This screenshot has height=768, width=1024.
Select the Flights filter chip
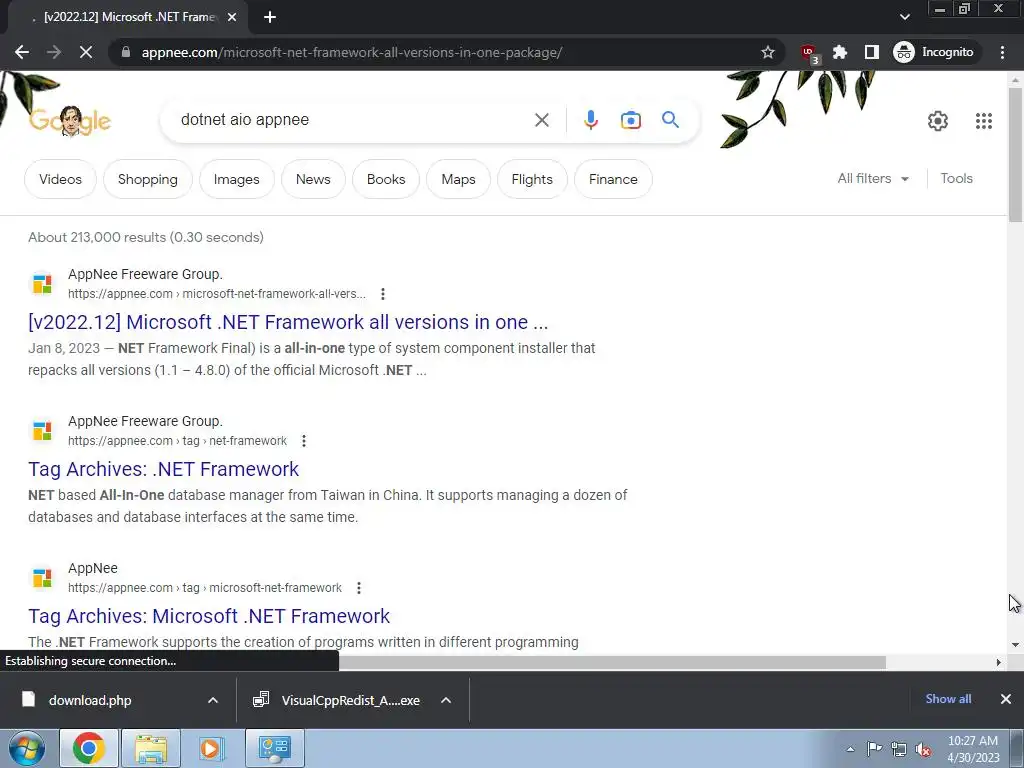[x=532, y=179]
